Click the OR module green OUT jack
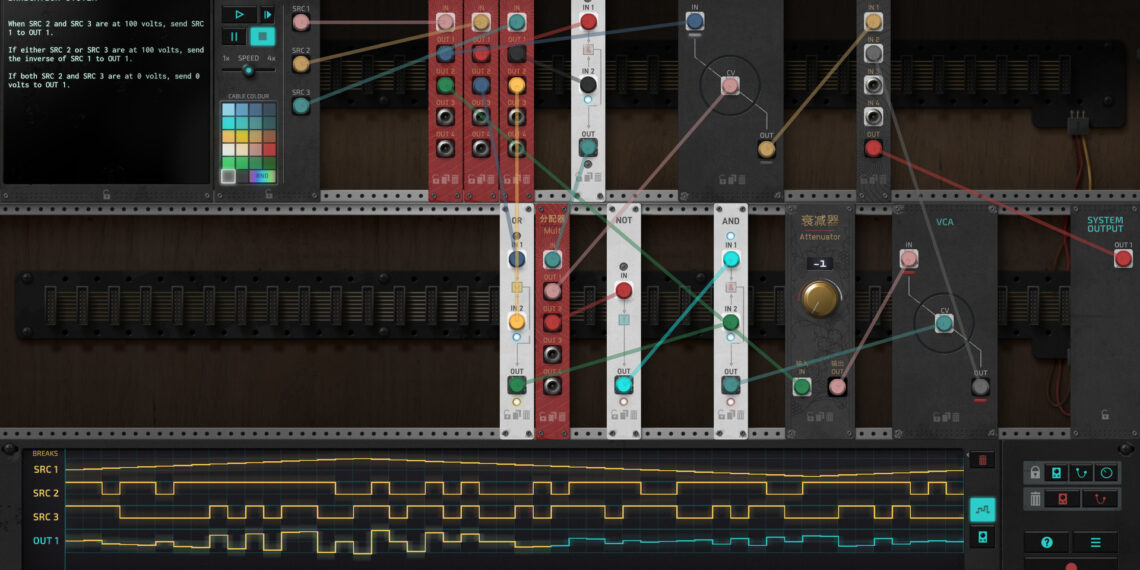The height and width of the screenshot is (570, 1140). coord(517,385)
